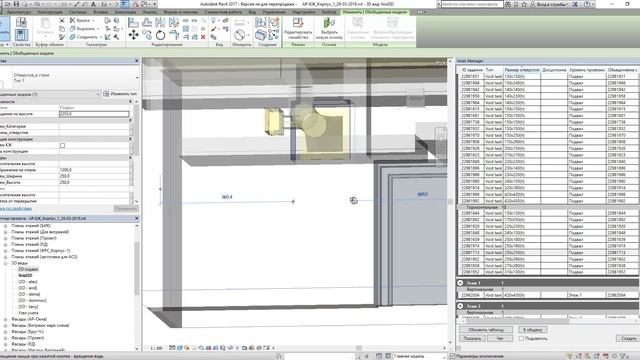Click the Align tool icon in Редактирование panel
Screen dimensions: 640x360
tap(133, 22)
